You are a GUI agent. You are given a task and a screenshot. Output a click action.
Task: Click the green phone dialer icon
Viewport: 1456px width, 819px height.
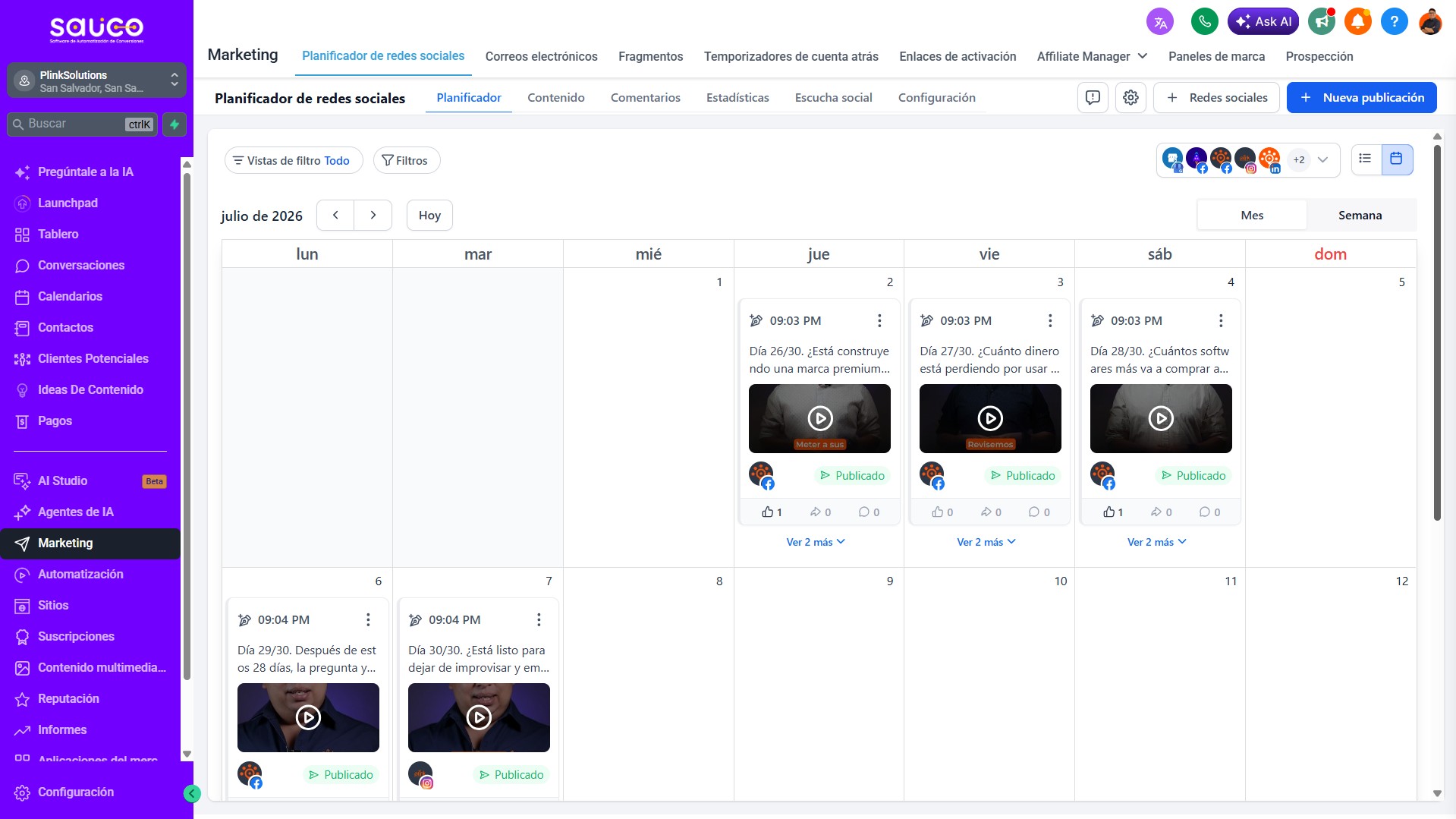(x=1205, y=21)
